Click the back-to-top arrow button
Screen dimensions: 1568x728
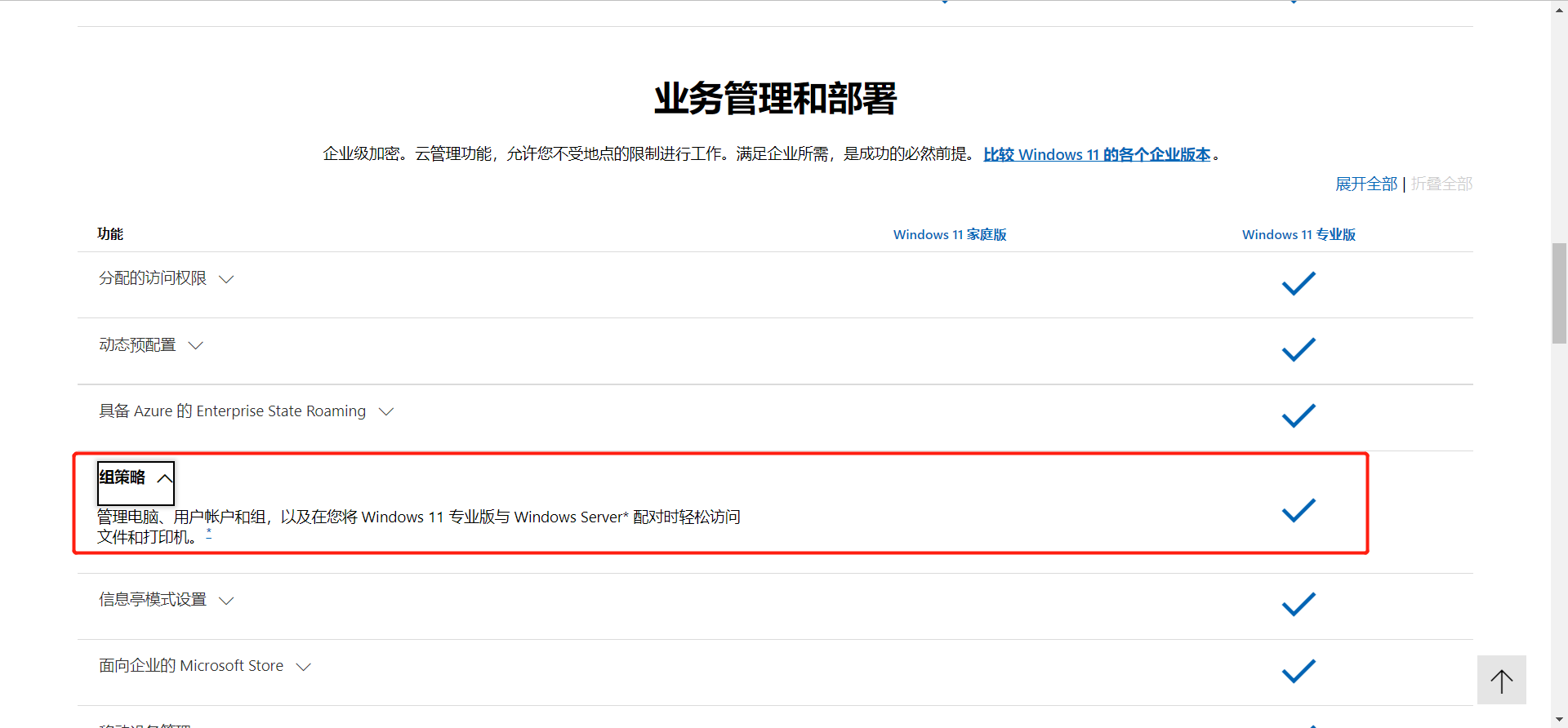(x=1501, y=680)
